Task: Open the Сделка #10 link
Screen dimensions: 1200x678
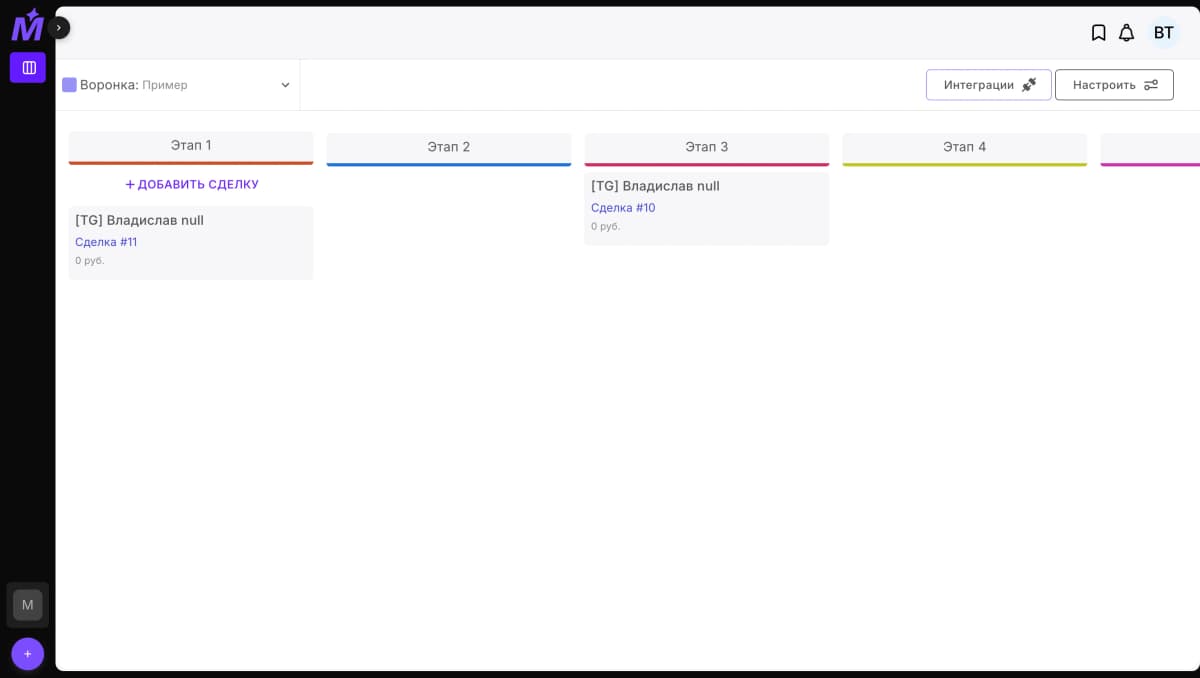Action: click(623, 208)
